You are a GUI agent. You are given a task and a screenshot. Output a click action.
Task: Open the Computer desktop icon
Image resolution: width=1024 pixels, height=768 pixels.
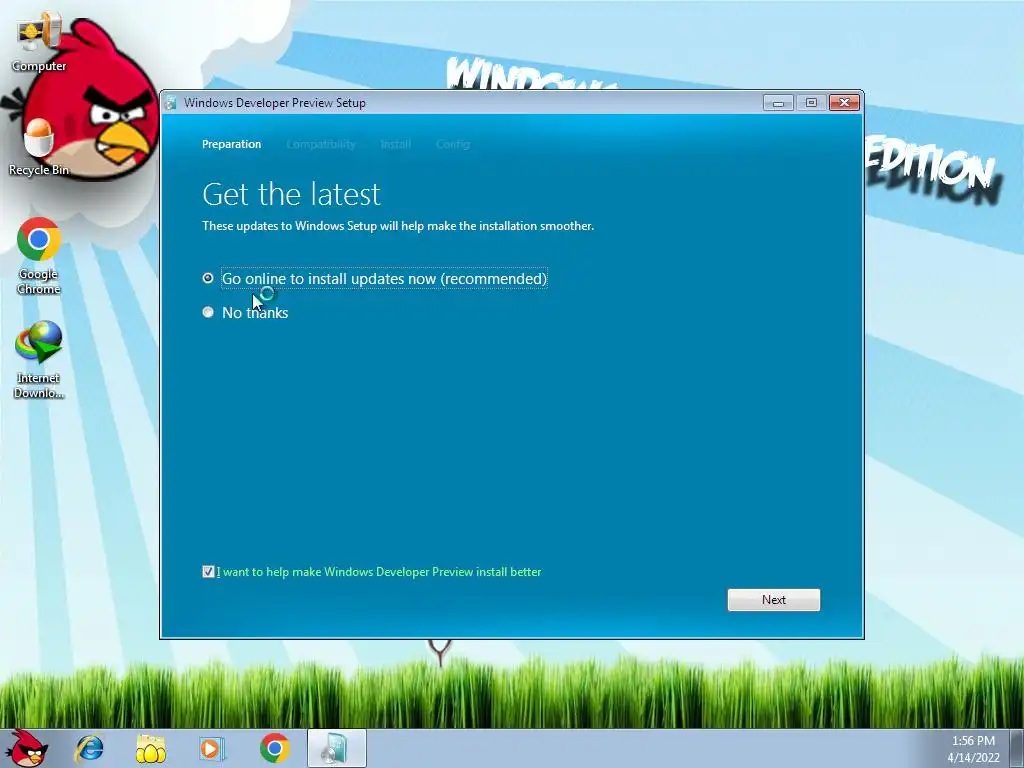39,44
